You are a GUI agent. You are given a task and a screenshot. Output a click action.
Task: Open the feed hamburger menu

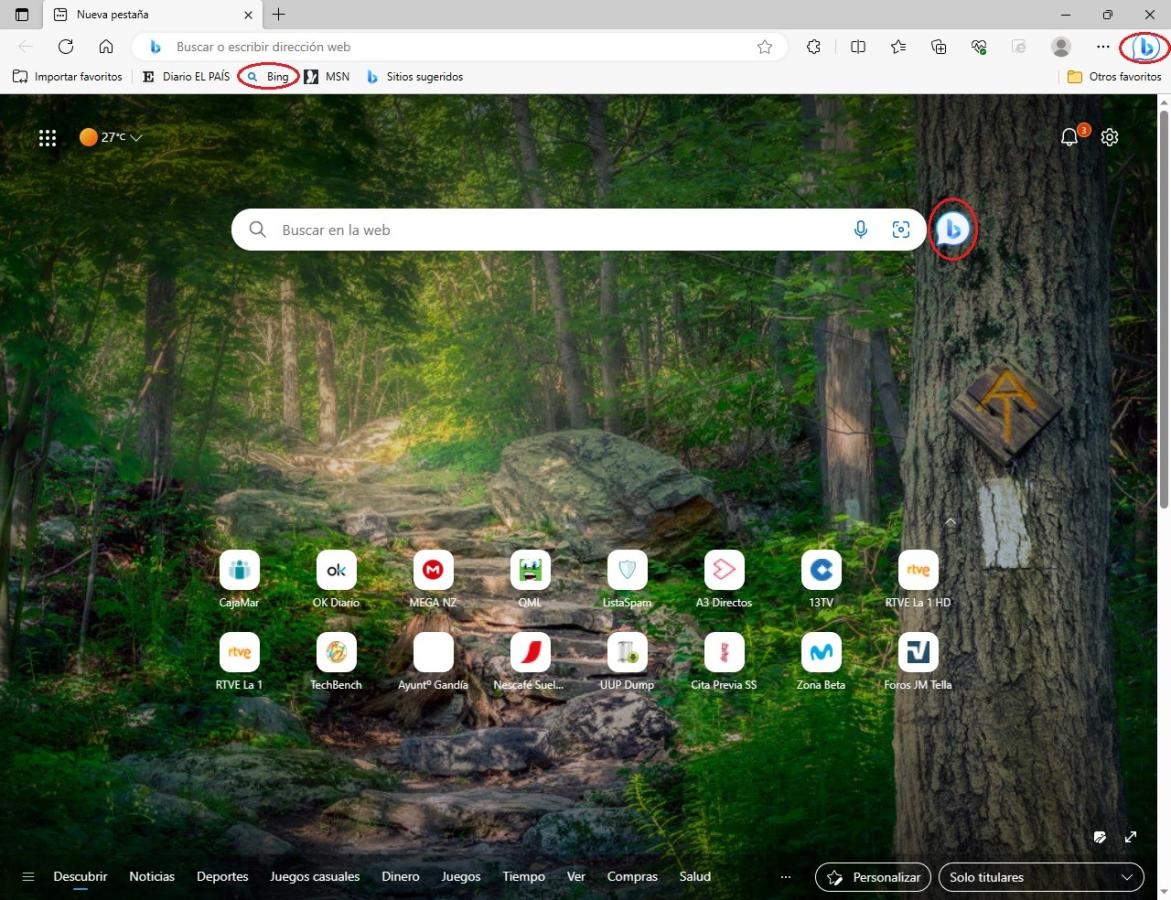coord(28,877)
